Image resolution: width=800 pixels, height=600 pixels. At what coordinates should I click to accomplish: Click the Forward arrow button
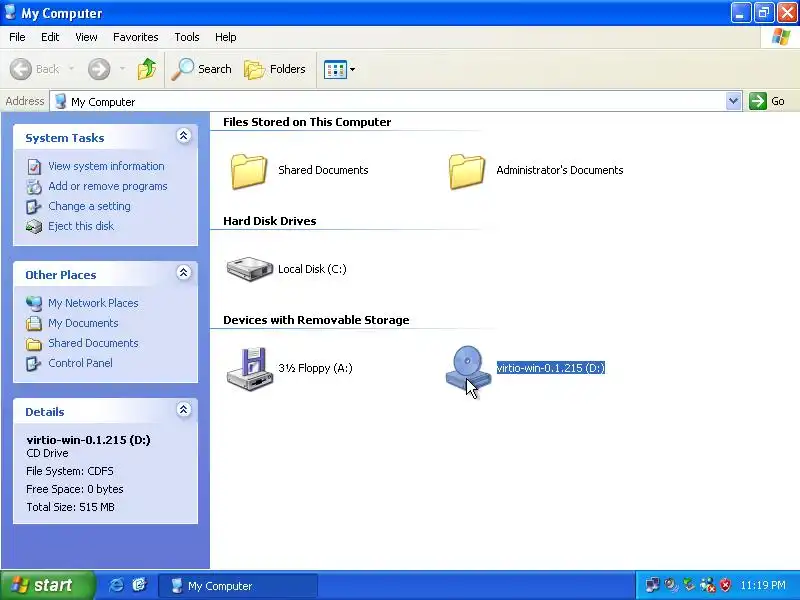click(x=99, y=69)
